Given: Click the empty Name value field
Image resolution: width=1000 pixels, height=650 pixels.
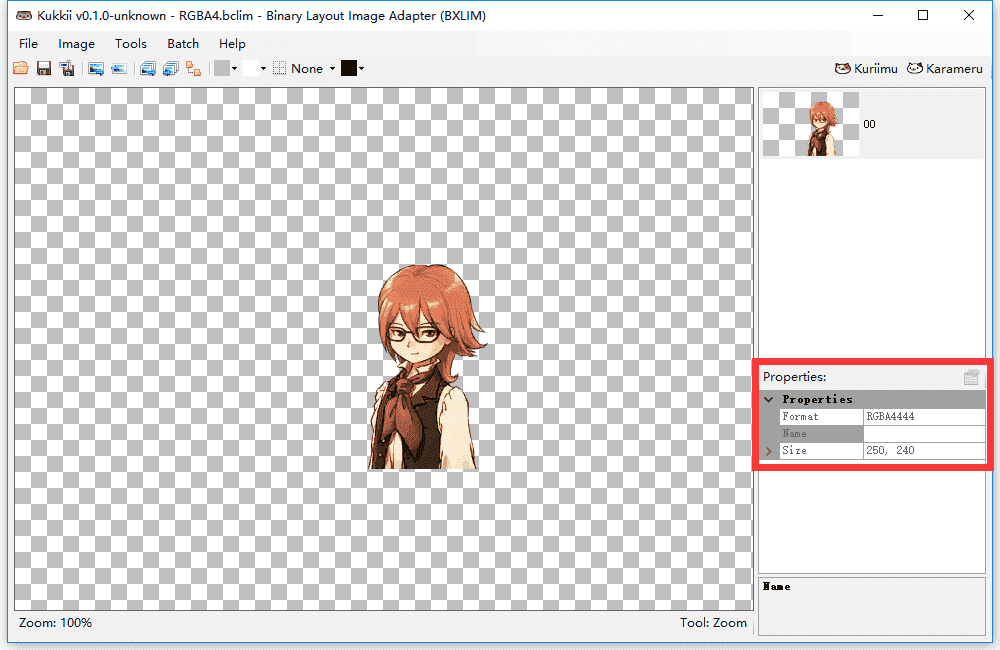Looking at the screenshot, I should pos(923,434).
